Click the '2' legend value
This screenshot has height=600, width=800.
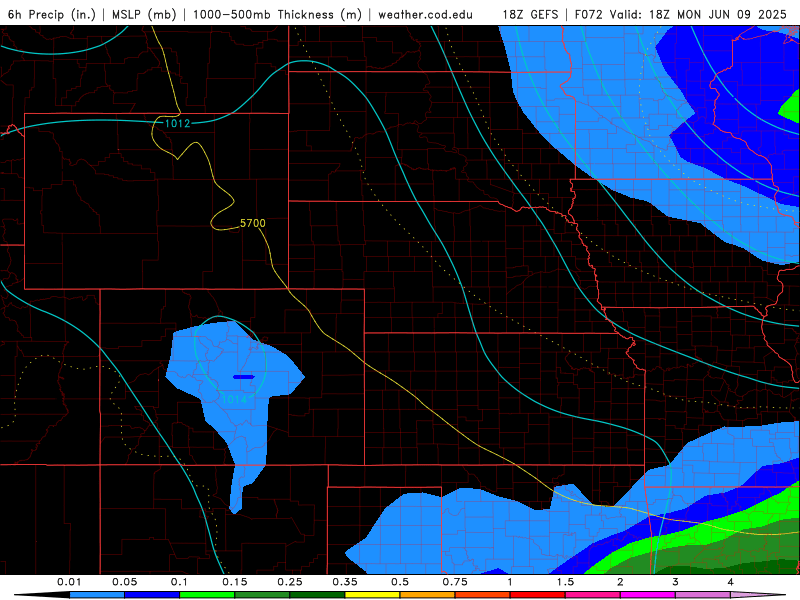[x=620, y=582]
